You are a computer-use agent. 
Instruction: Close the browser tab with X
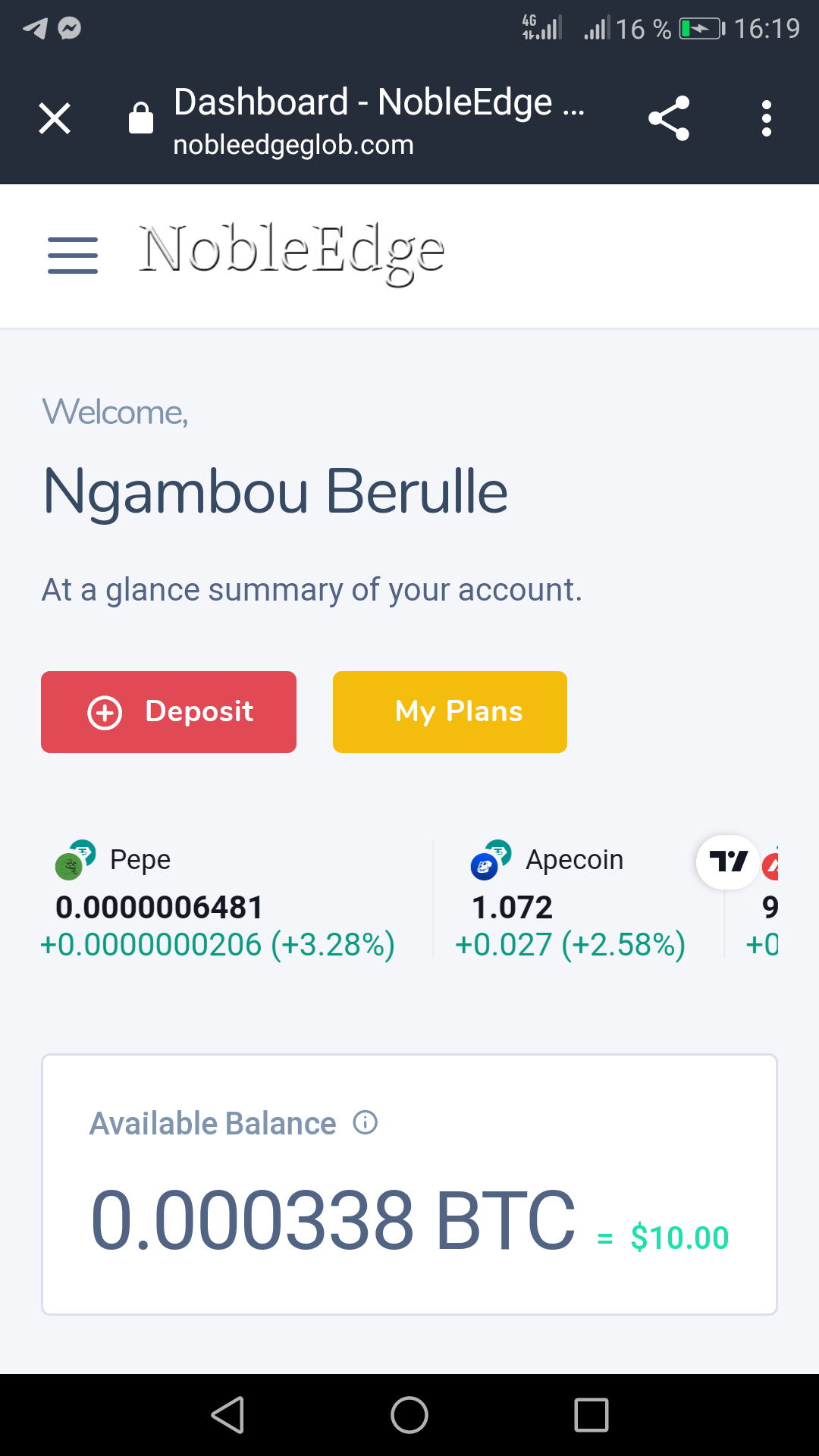(55, 118)
